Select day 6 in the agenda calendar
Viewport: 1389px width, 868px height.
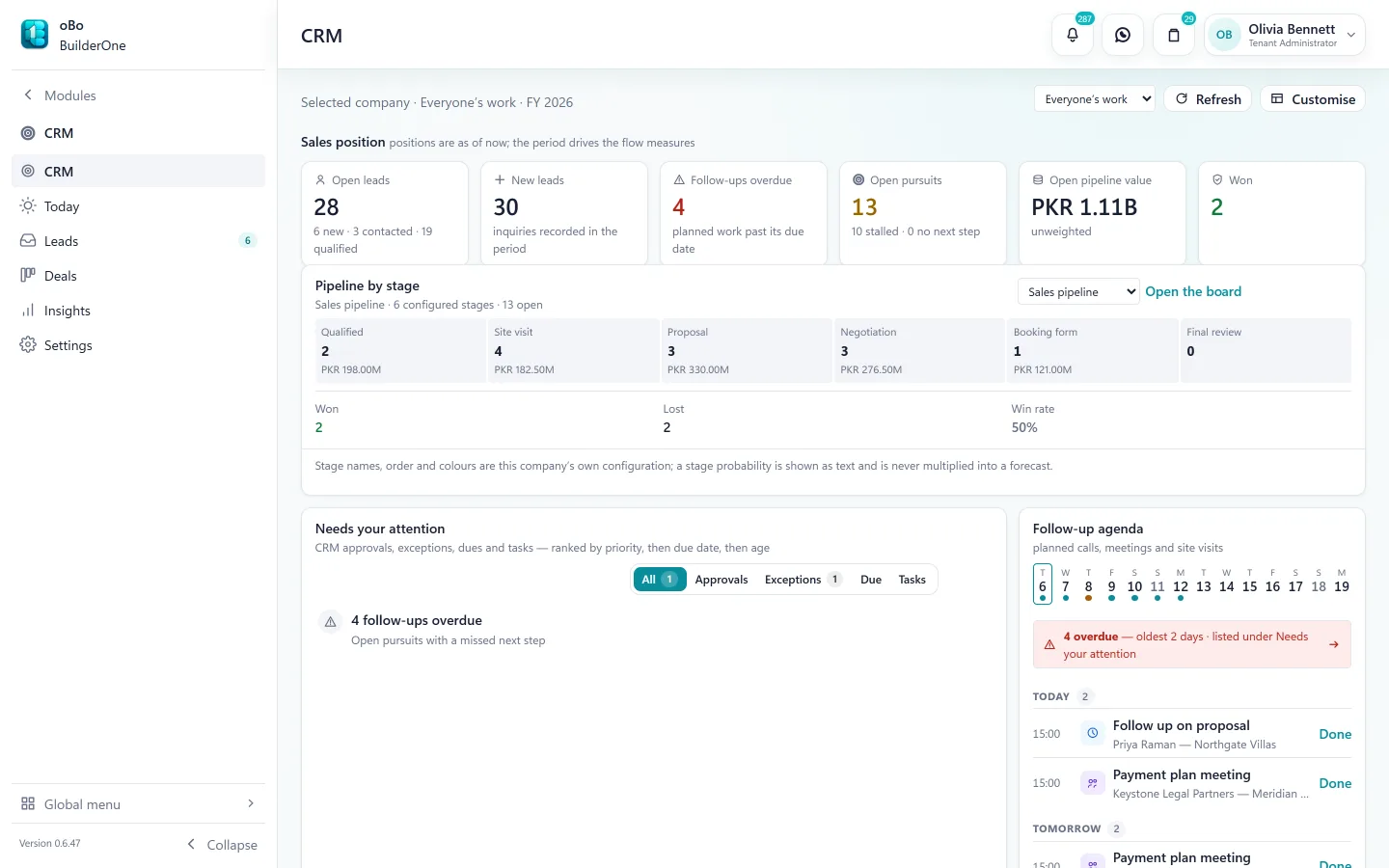click(1043, 584)
